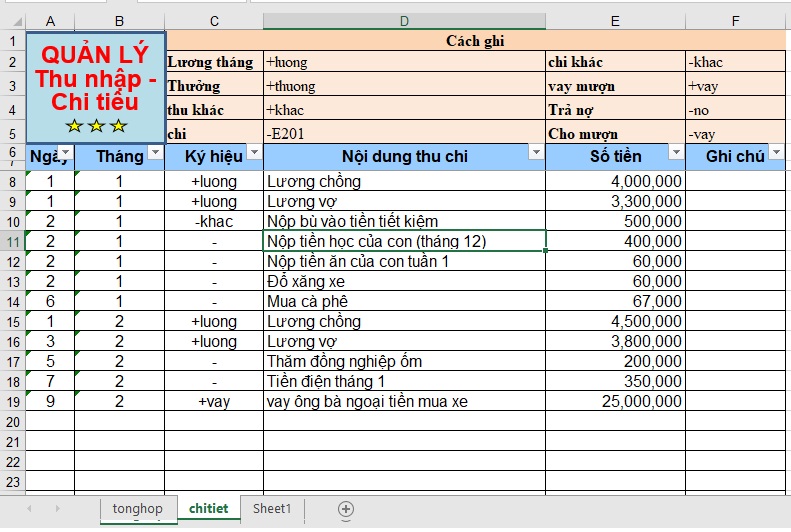Click the sheet tabs scroll-left arrow
Image resolution: width=791 pixels, height=532 pixels.
pos(30,509)
